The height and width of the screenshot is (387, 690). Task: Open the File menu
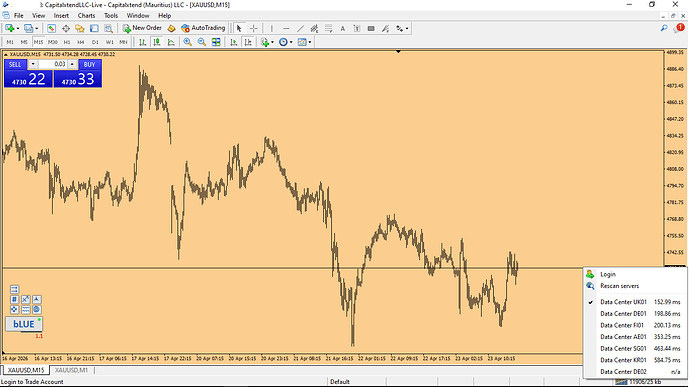pyautogui.click(x=18, y=15)
